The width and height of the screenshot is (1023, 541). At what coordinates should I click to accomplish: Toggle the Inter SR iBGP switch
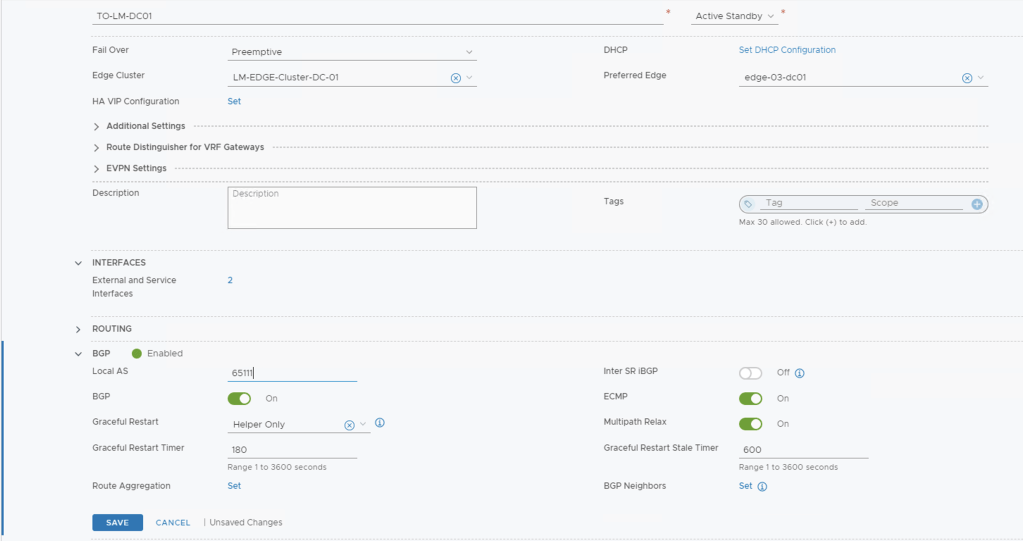pos(750,373)
